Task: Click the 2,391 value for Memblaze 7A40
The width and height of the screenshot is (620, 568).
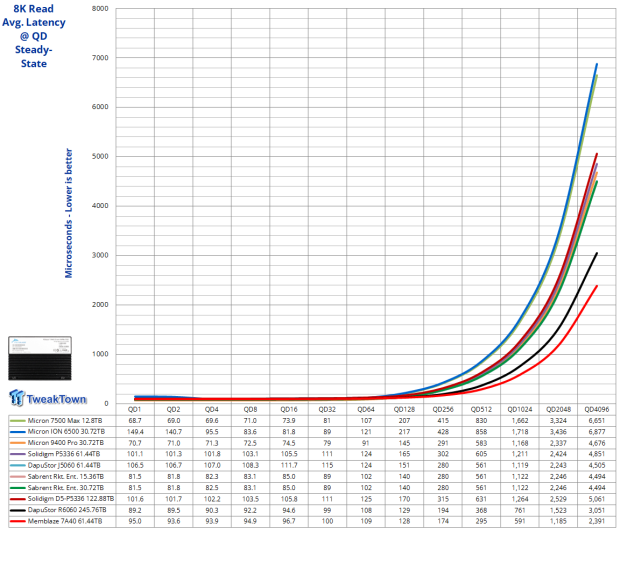Action: coord(597,521)
